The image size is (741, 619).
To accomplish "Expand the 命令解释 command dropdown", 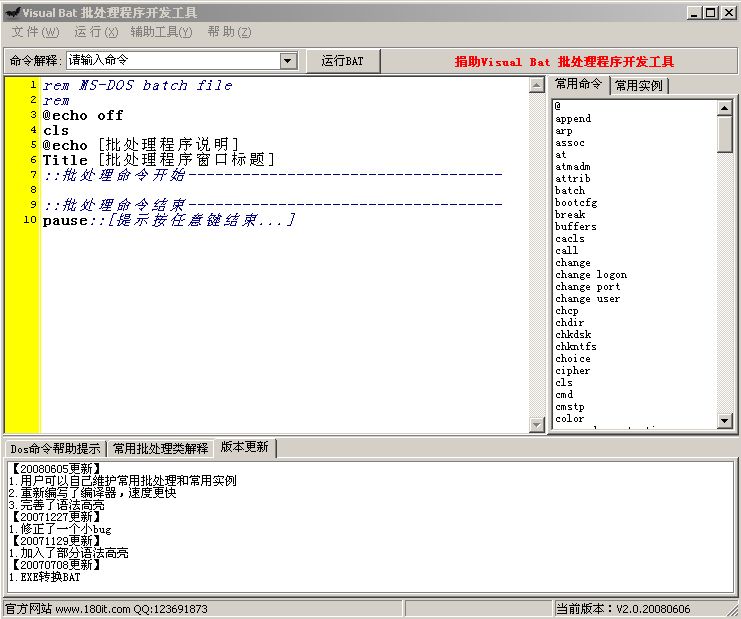I will coord(288,61).
